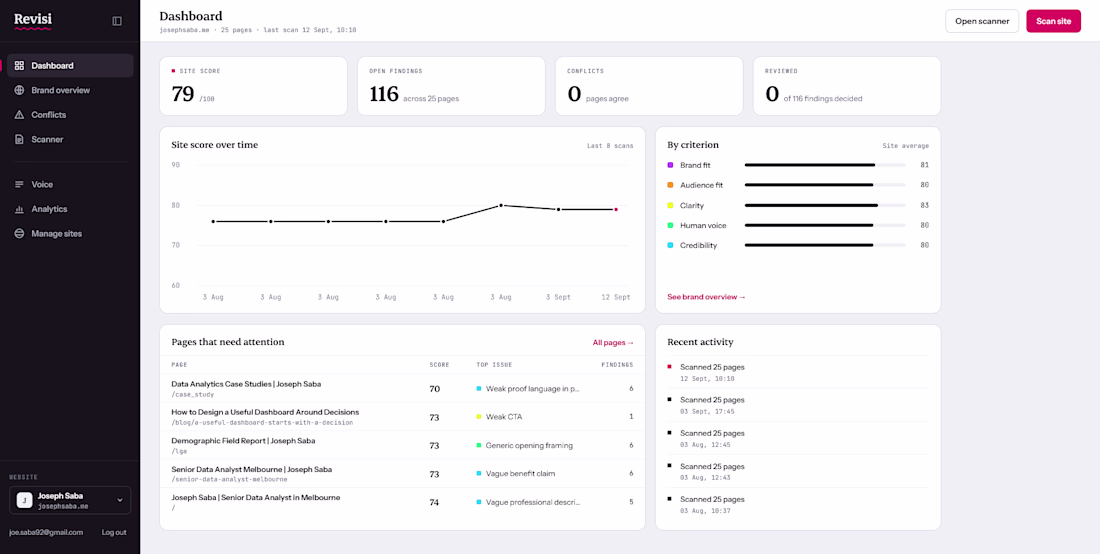
Task: Click the Clarity progress bar
Action: pos(824,205)
